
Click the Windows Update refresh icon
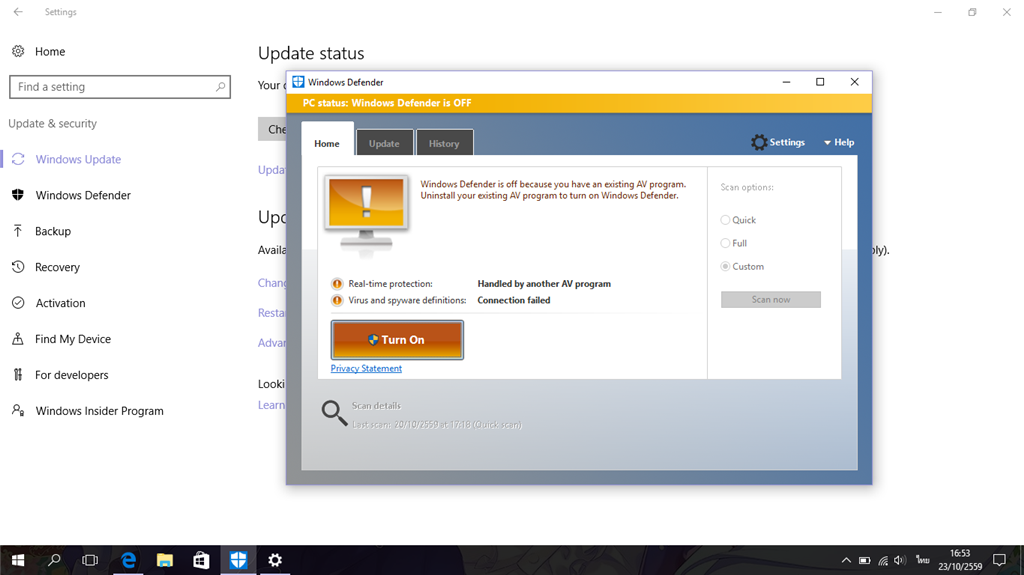coord(18,159)
